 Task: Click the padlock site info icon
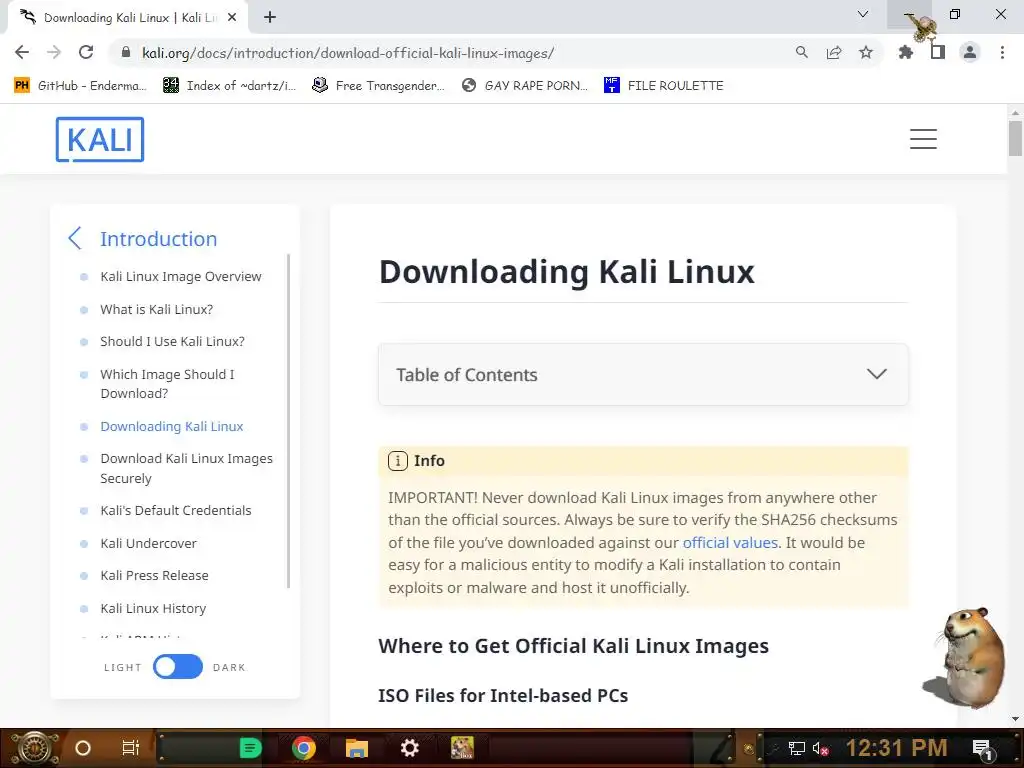pos(126,53)
